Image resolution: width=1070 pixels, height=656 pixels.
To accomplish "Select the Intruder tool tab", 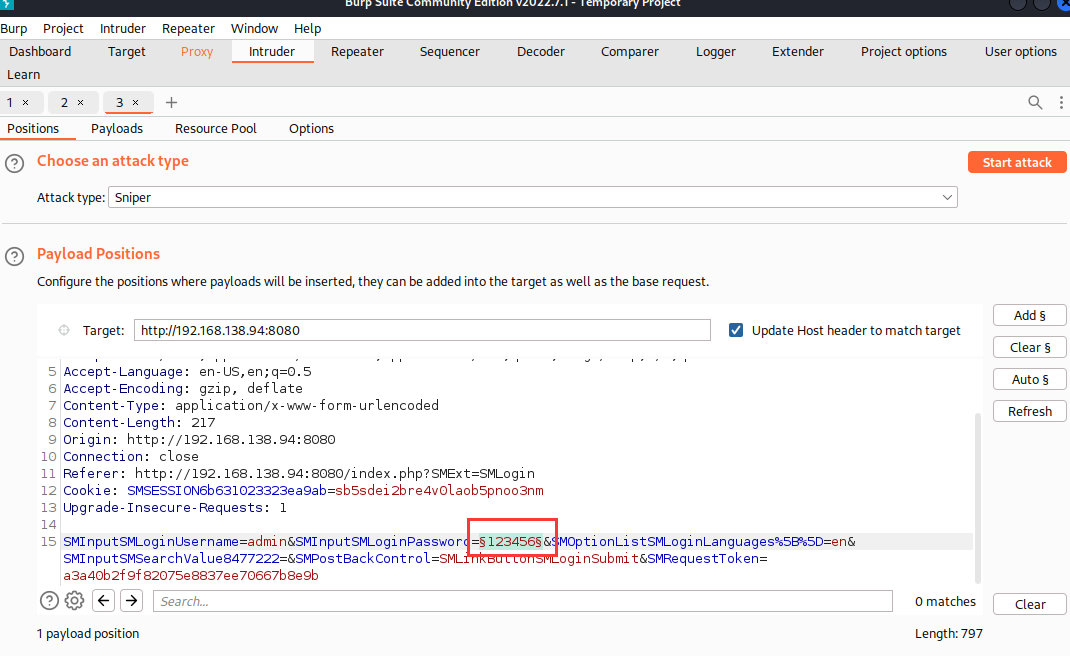I will [272, 52].
